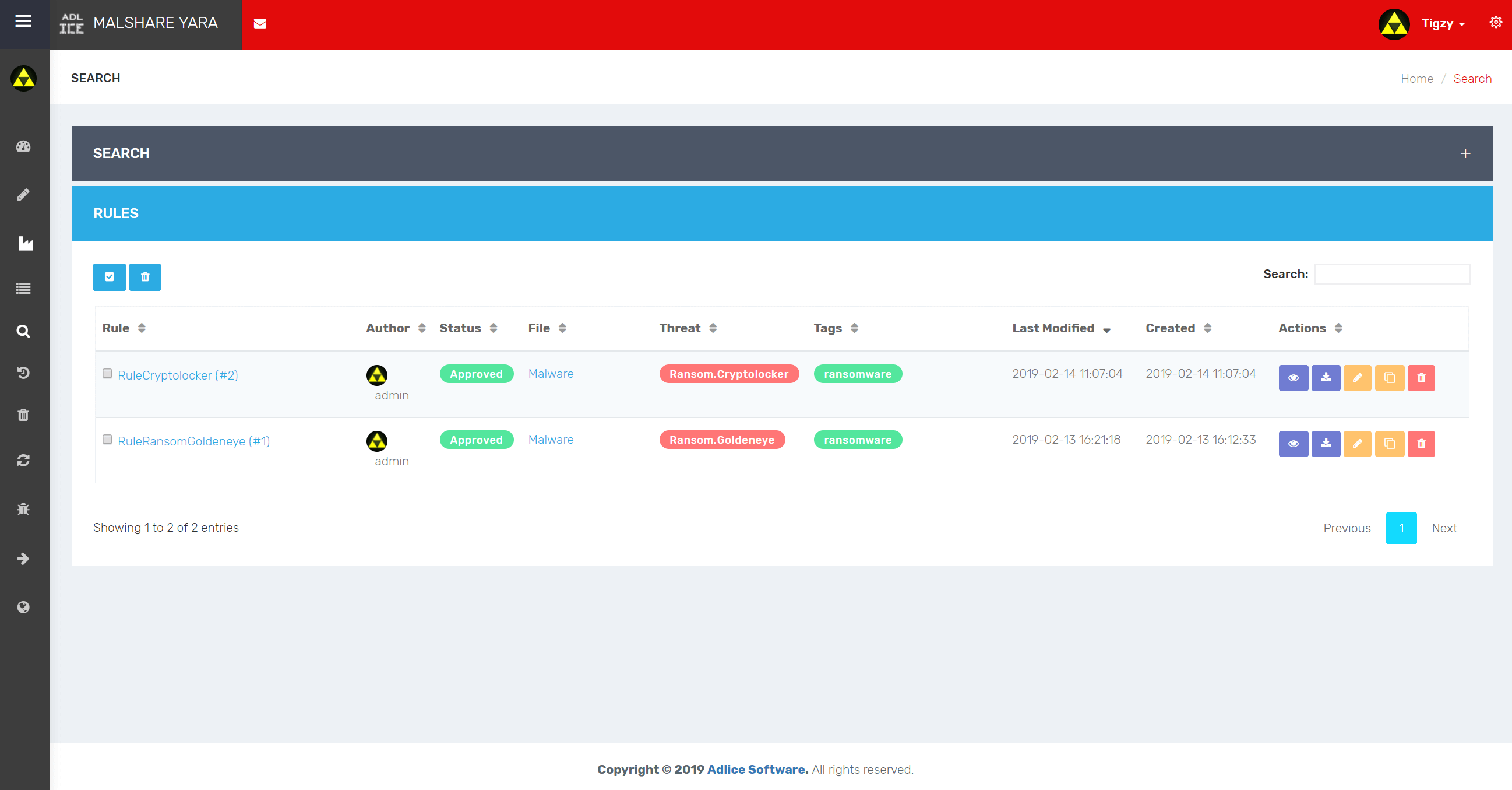
Task: Copy the RuleCryptolocker rule
Action: pos(1389,378)
